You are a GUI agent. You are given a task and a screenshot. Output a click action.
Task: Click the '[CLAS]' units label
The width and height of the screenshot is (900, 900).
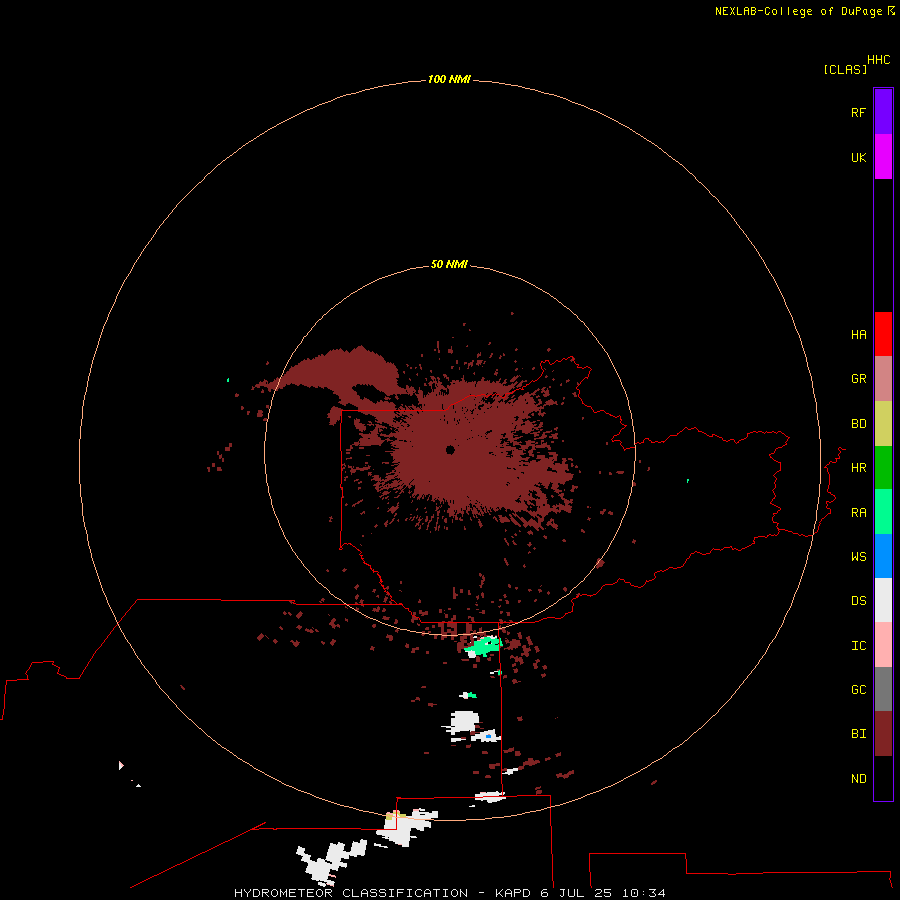click(845, 69)
